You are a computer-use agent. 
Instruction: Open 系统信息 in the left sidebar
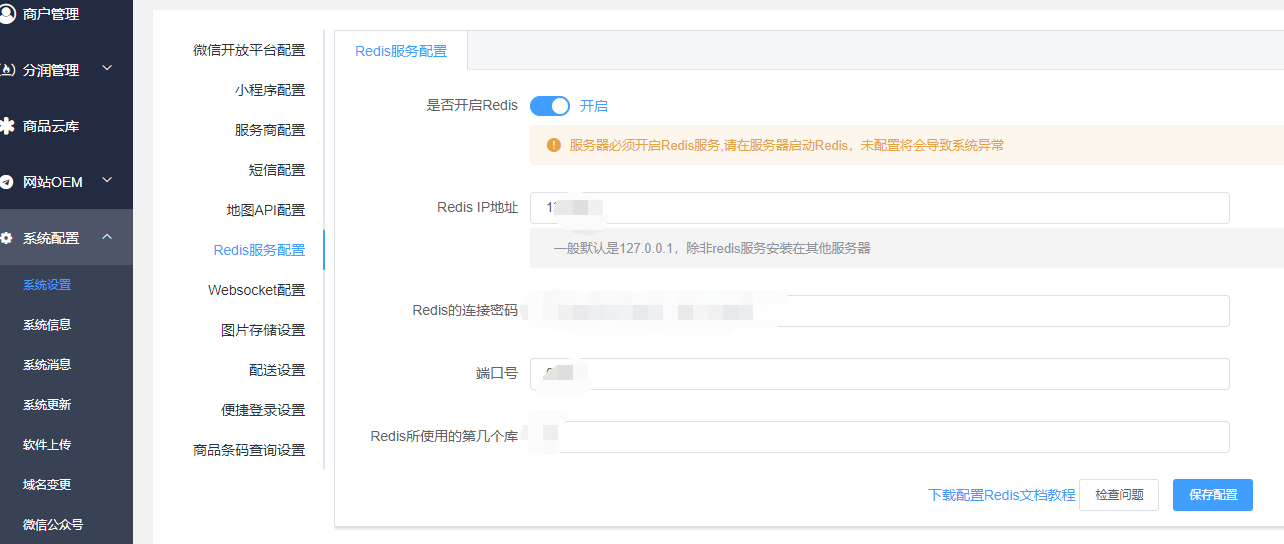[x=47, y=325]
